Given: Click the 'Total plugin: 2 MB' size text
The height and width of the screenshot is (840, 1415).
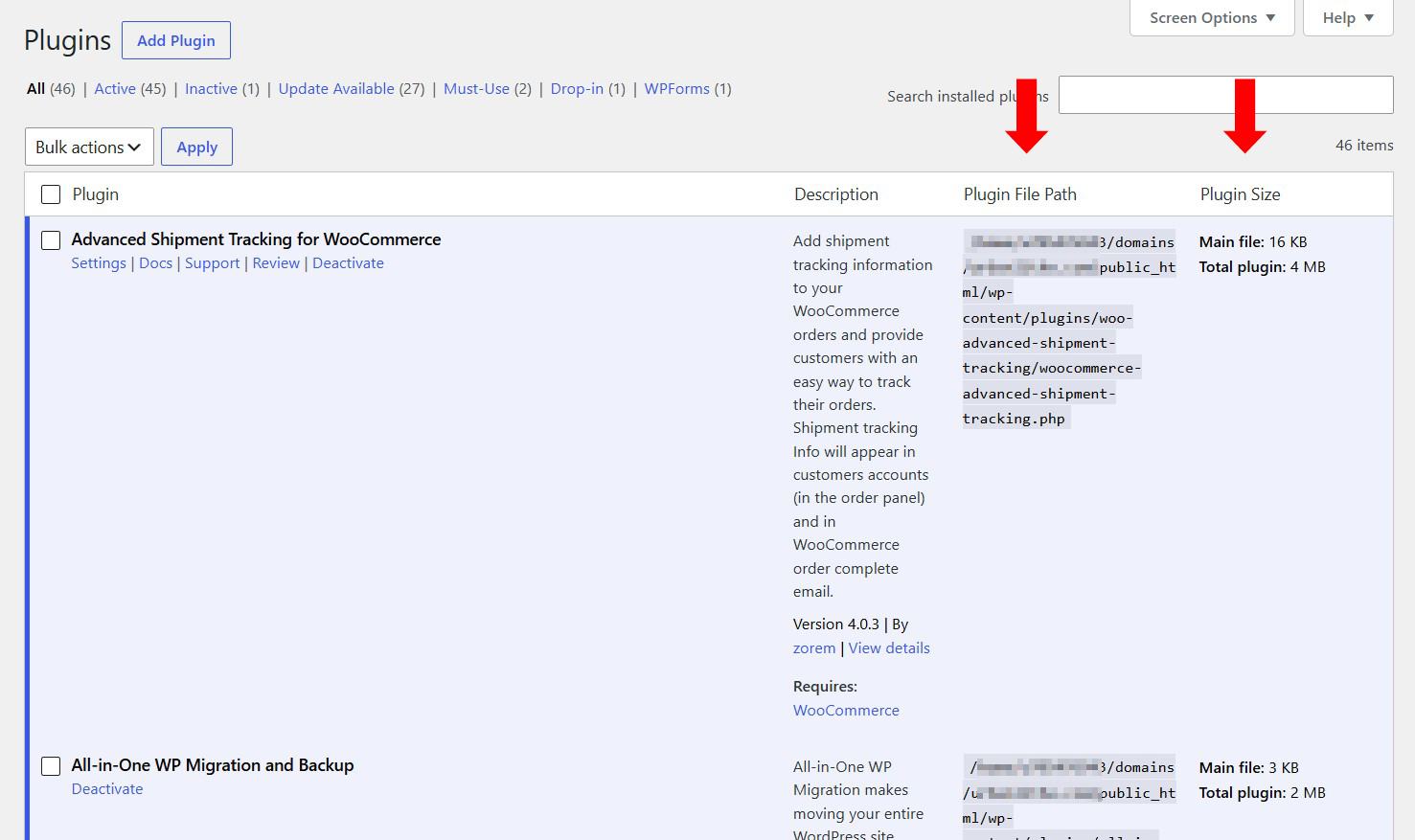Looking at the screenshot, I should (x=1263, y=793).
